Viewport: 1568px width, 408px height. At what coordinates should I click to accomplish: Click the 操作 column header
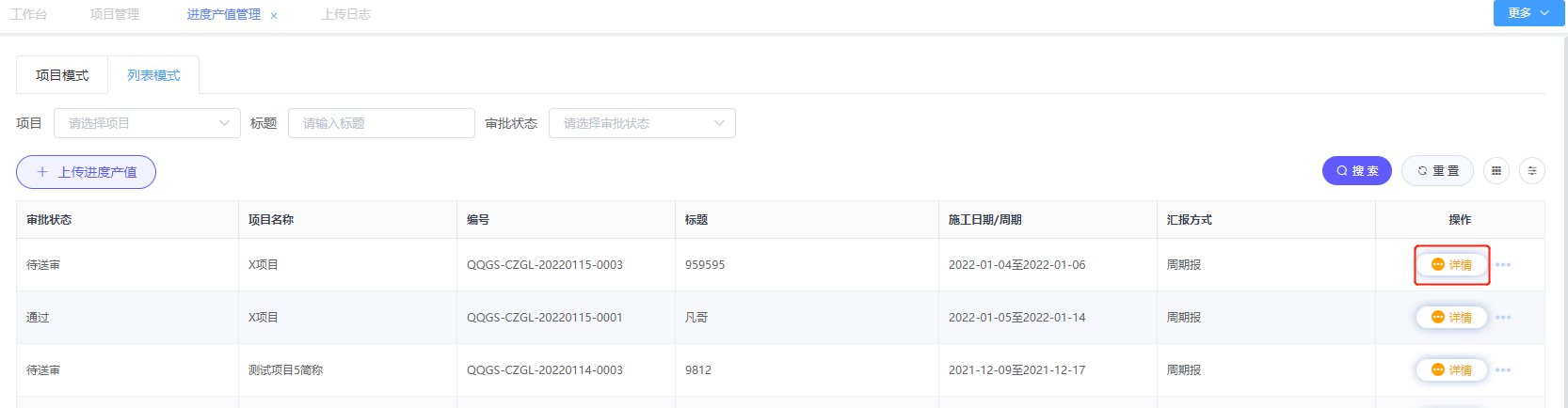click(x=1460, y=220)
